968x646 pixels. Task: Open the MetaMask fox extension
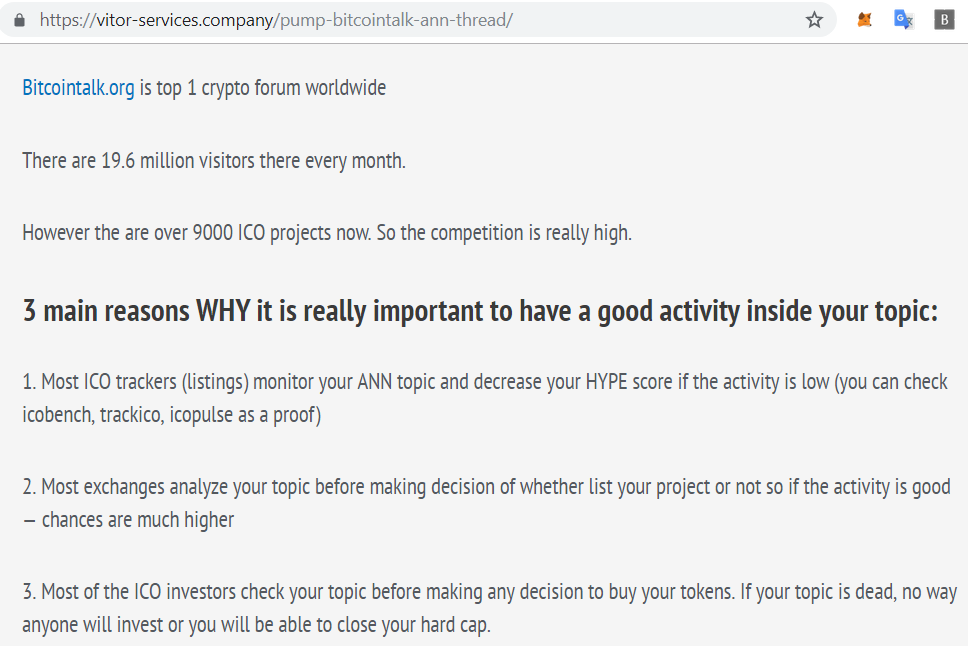point(864,20)
